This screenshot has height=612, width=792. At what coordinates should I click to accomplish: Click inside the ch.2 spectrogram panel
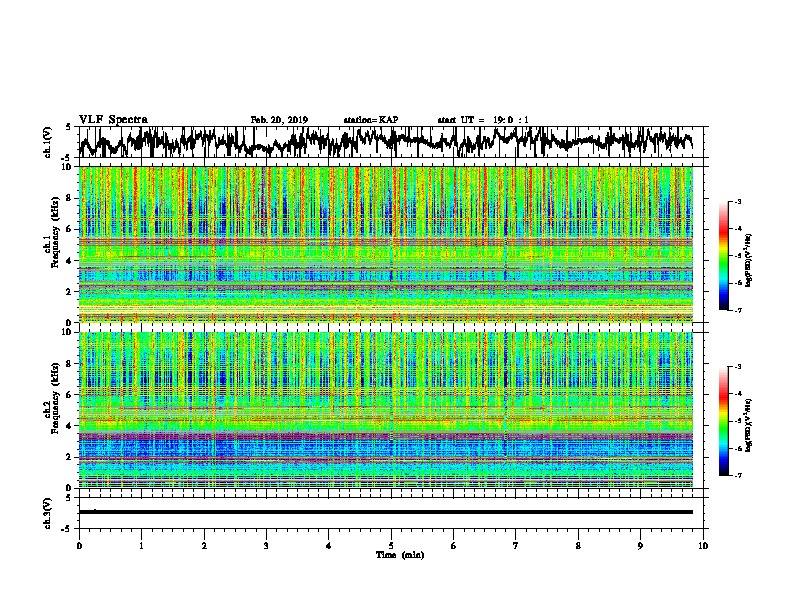point(386,410)
